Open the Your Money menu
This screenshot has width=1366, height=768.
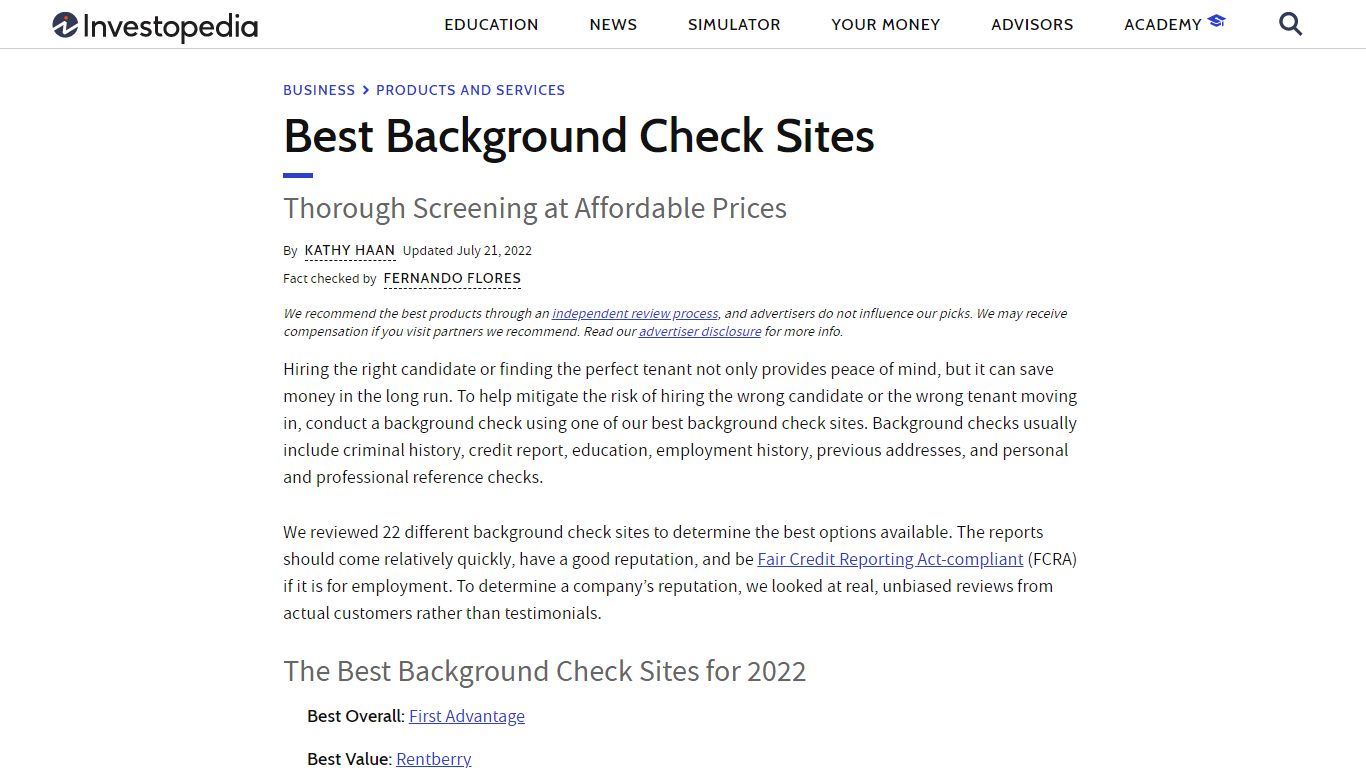tap(886, 25)
